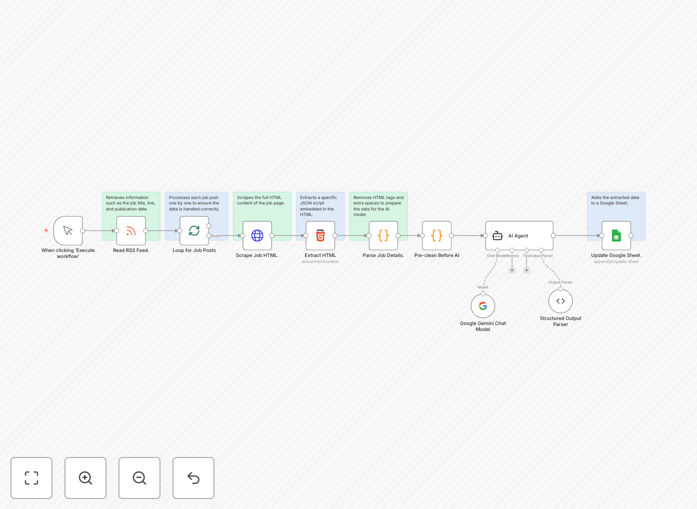The height and width of the screenshot is (509, 697).
Task: Select the Structured Output Parser node
Action: point(561,301)
